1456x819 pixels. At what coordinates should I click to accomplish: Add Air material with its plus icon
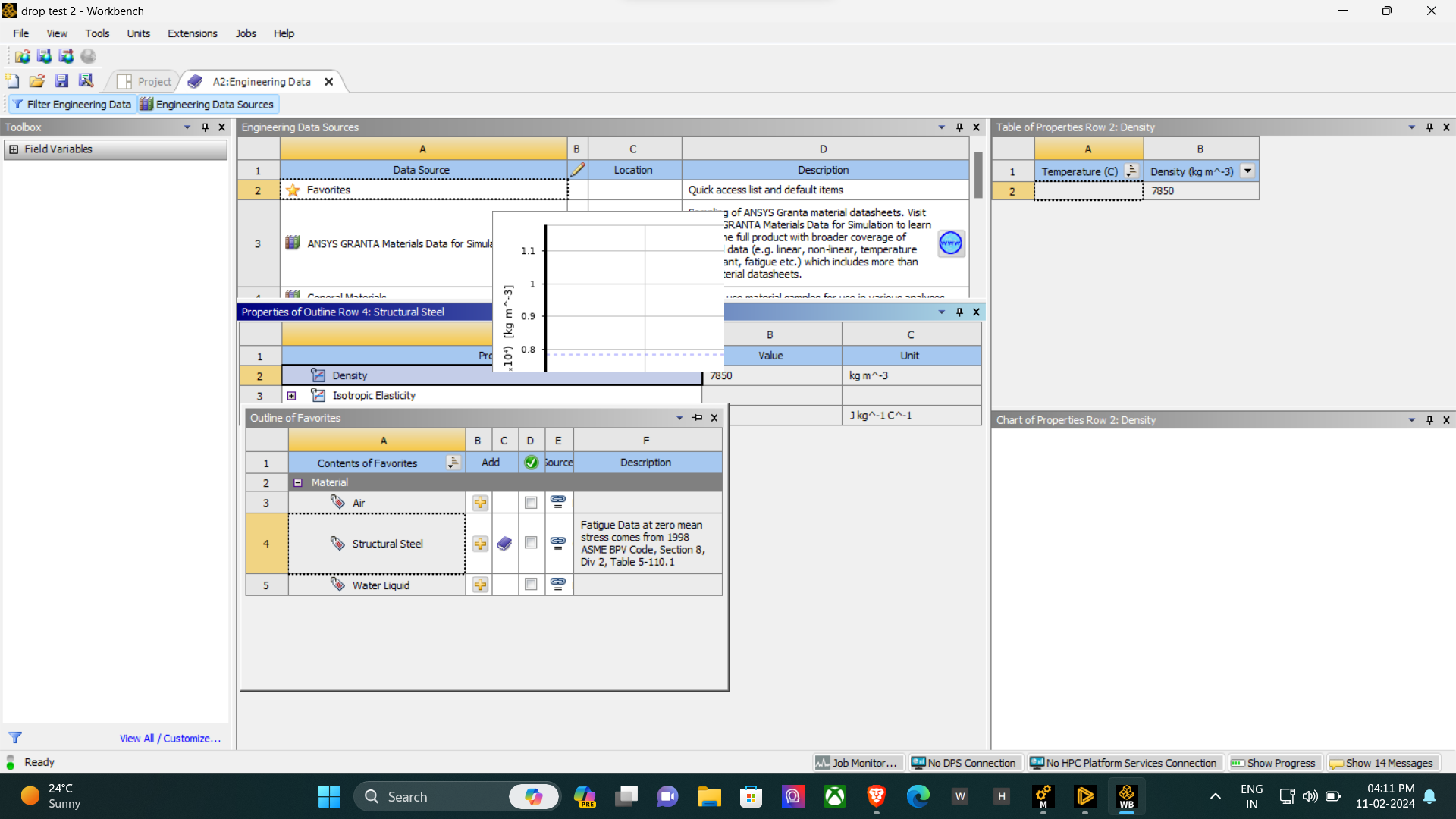coord(480,503)
